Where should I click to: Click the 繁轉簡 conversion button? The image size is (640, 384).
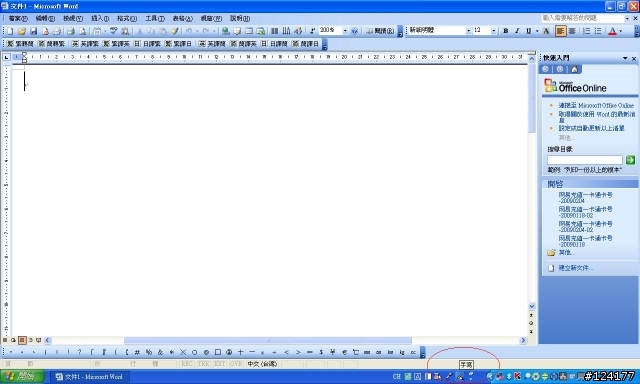[x=20, y=44]
